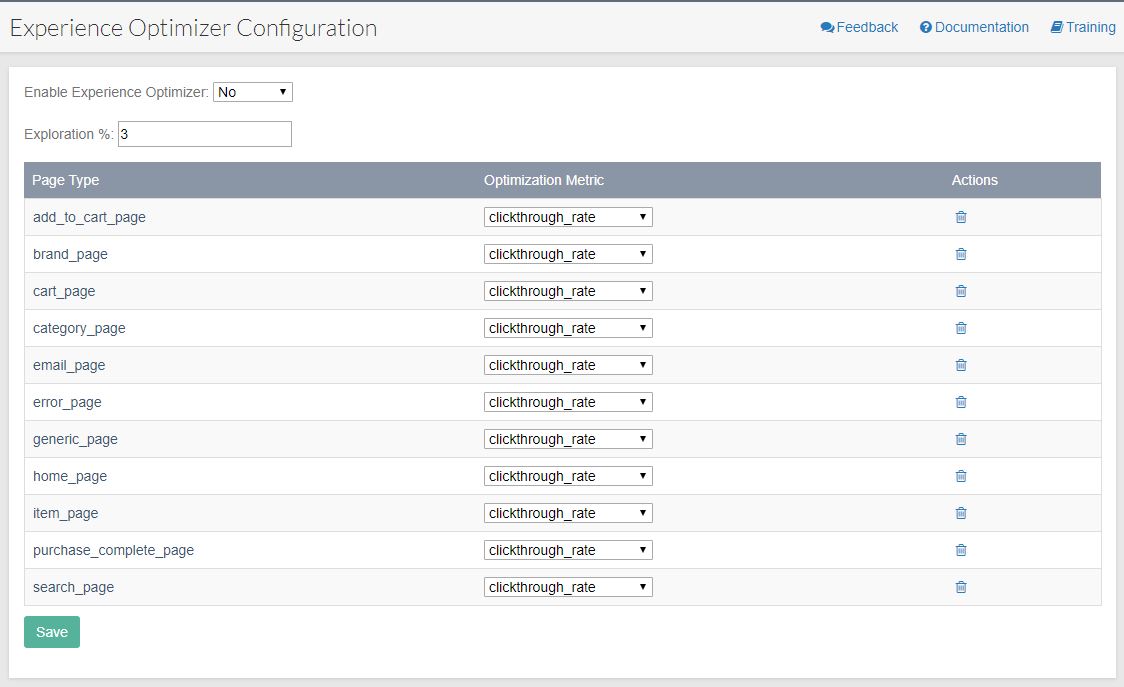Delete the purchase_complete_page row

tap(960, 550)
